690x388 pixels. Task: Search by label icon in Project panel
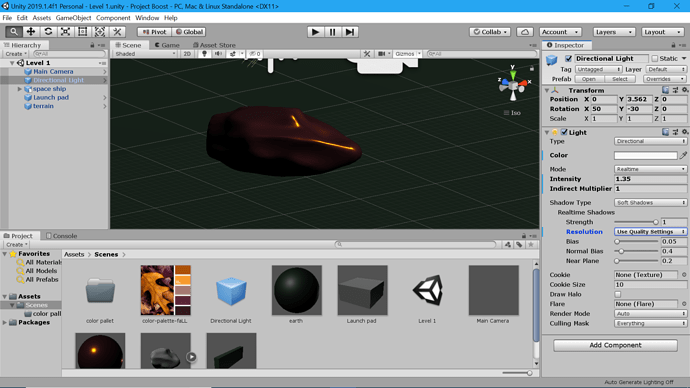519,245
